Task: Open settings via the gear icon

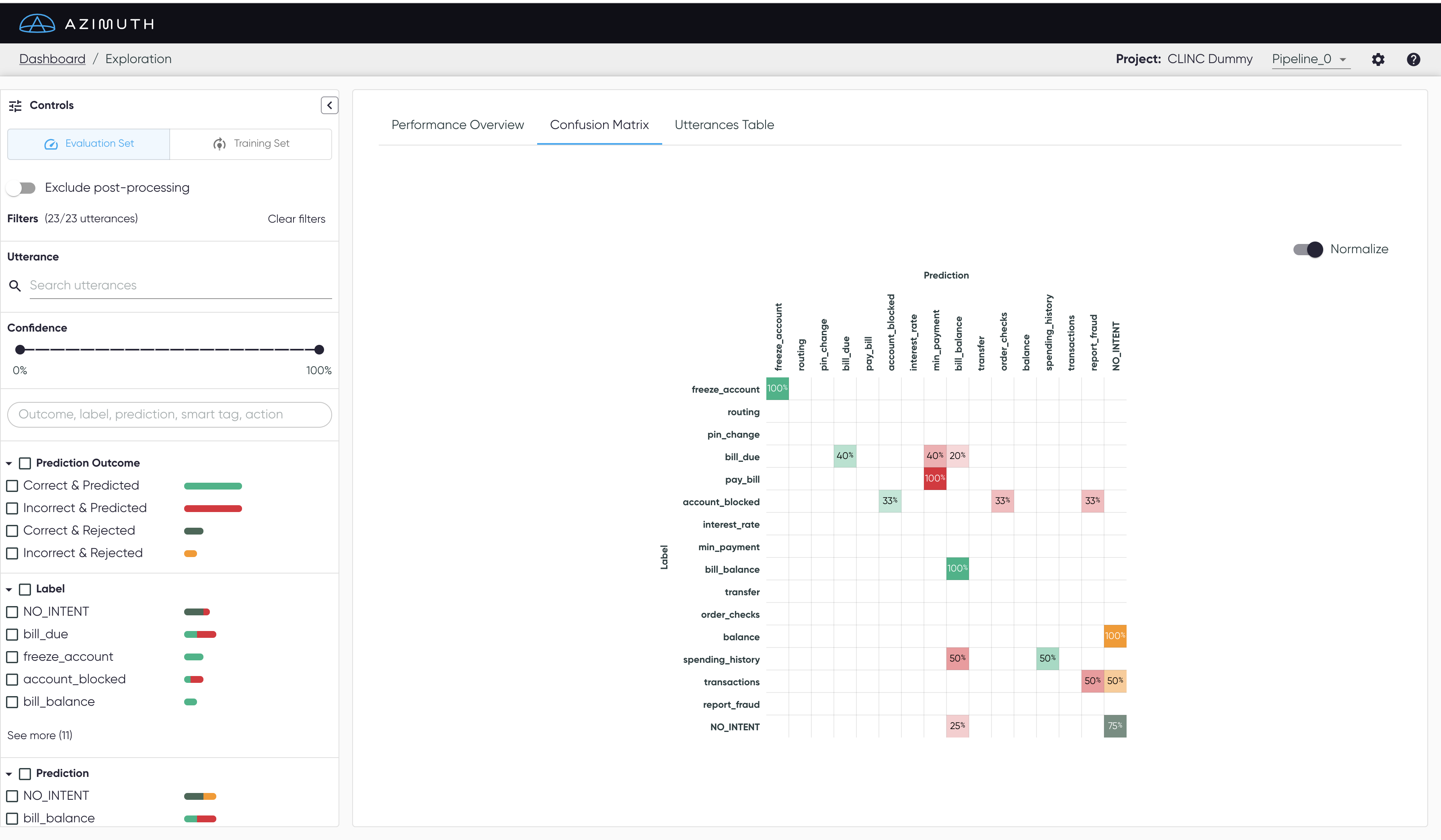Action: pyautogui.click(x=1378, y=59)
